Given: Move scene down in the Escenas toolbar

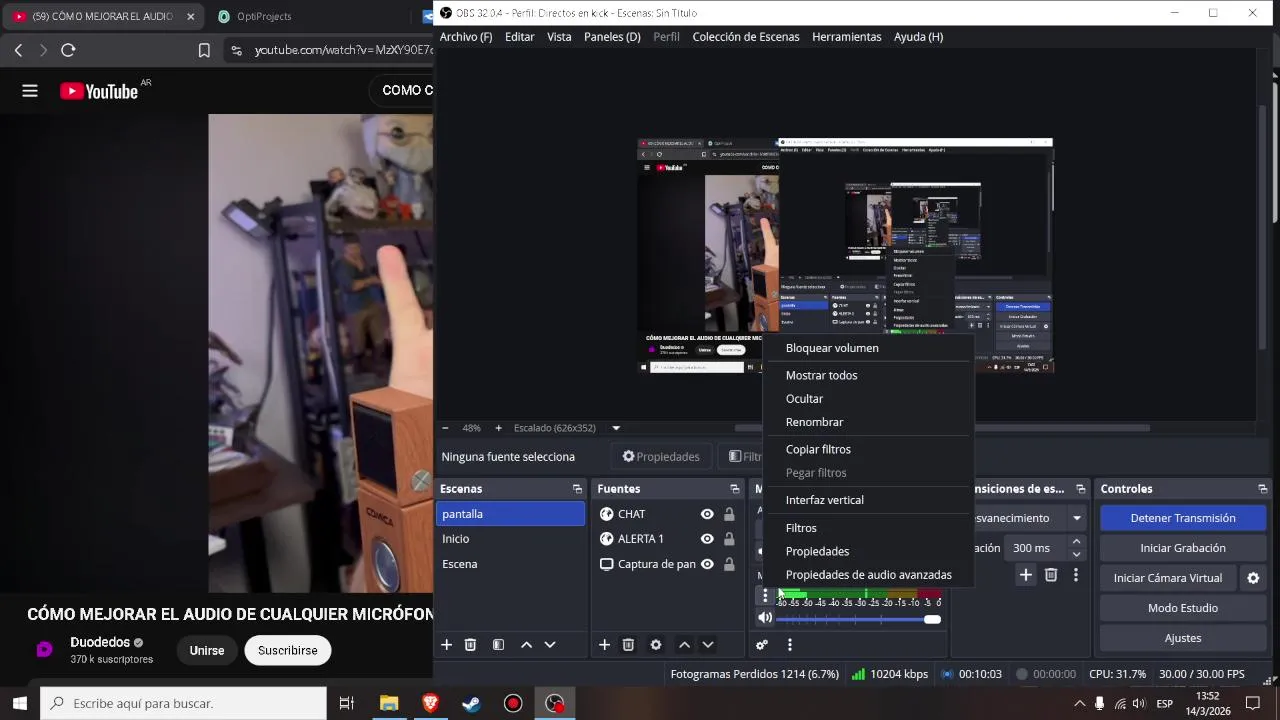Looking at the screenshot, I should [x=550, y=645].
